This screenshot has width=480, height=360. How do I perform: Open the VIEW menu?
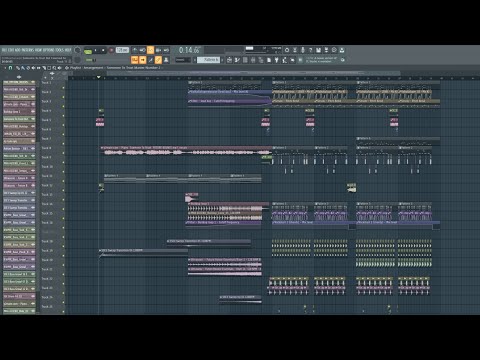(38, 50)
